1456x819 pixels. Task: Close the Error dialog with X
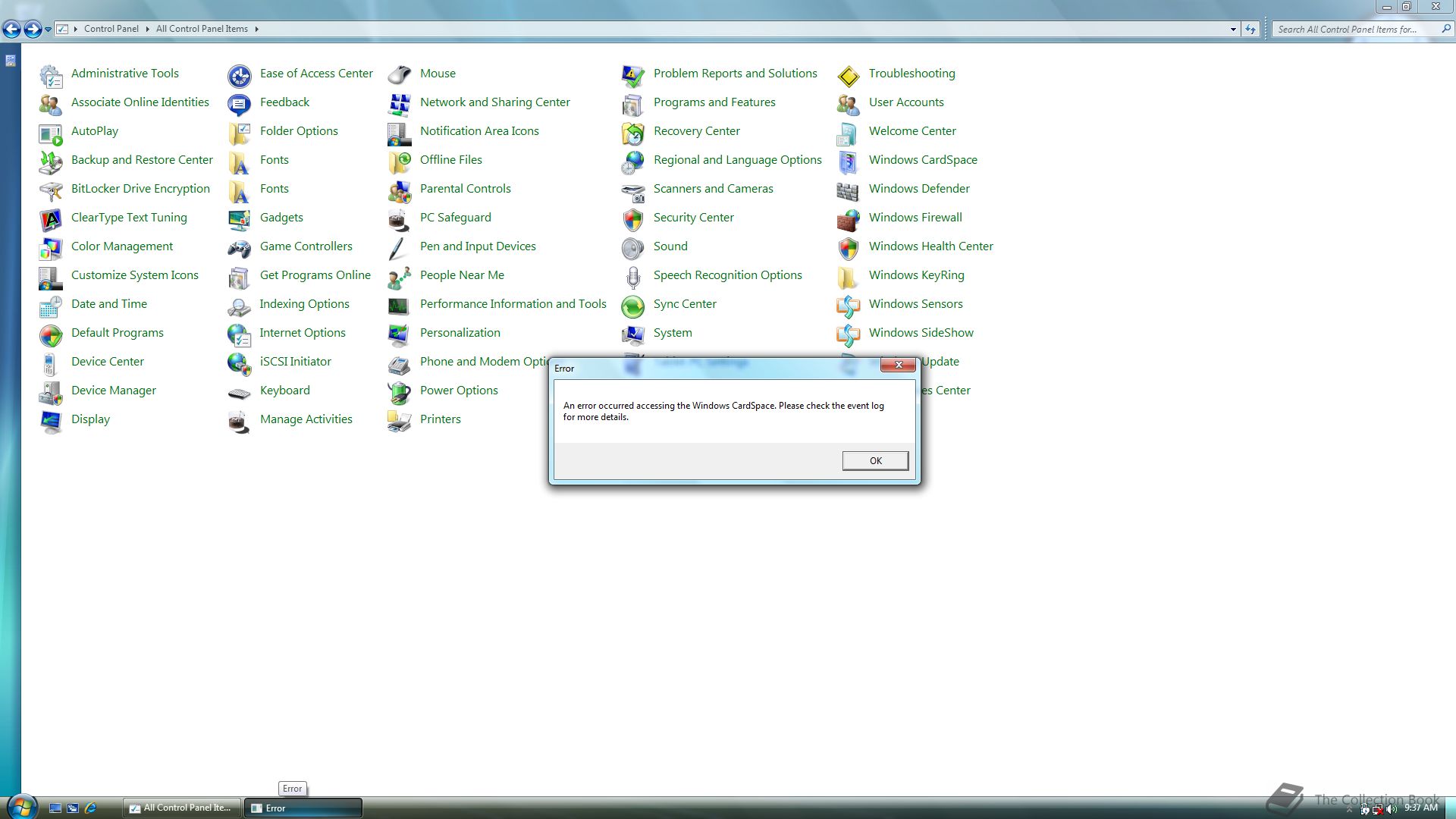[x=898, y=365]
